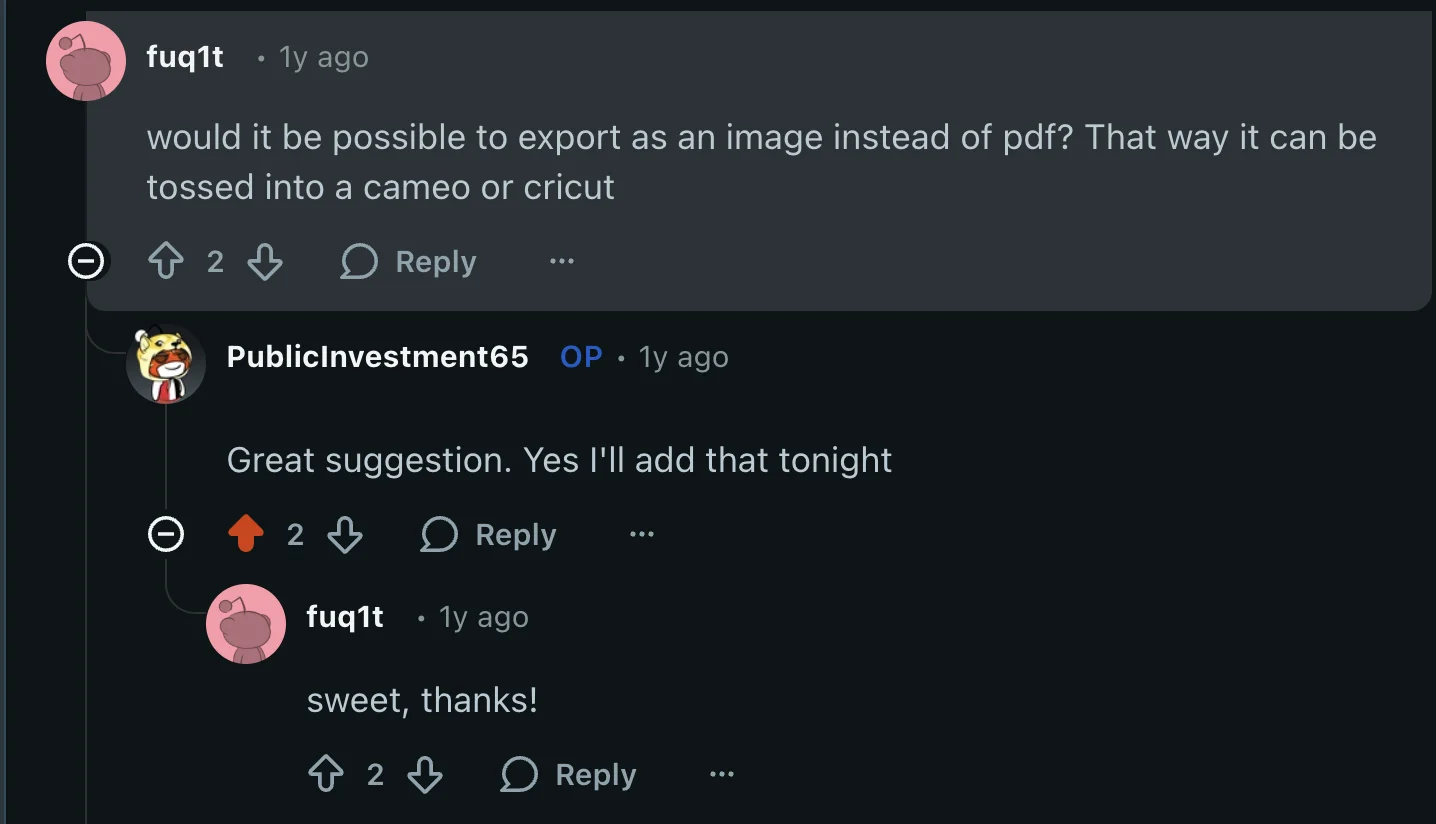The height and width of the screenshot is (824, 1436).
Task: Remove the active upvote on "Great suggestion" reply
Action: coord(245,534)
